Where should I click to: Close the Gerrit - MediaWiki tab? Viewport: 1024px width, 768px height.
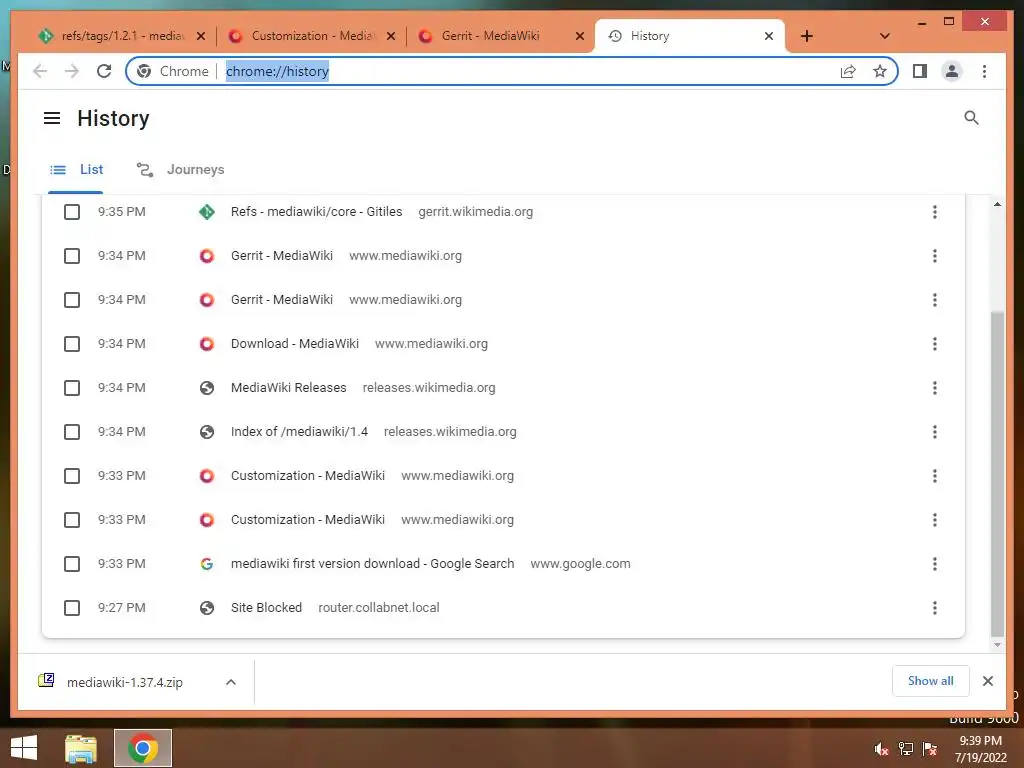click(x=579, y=36)
